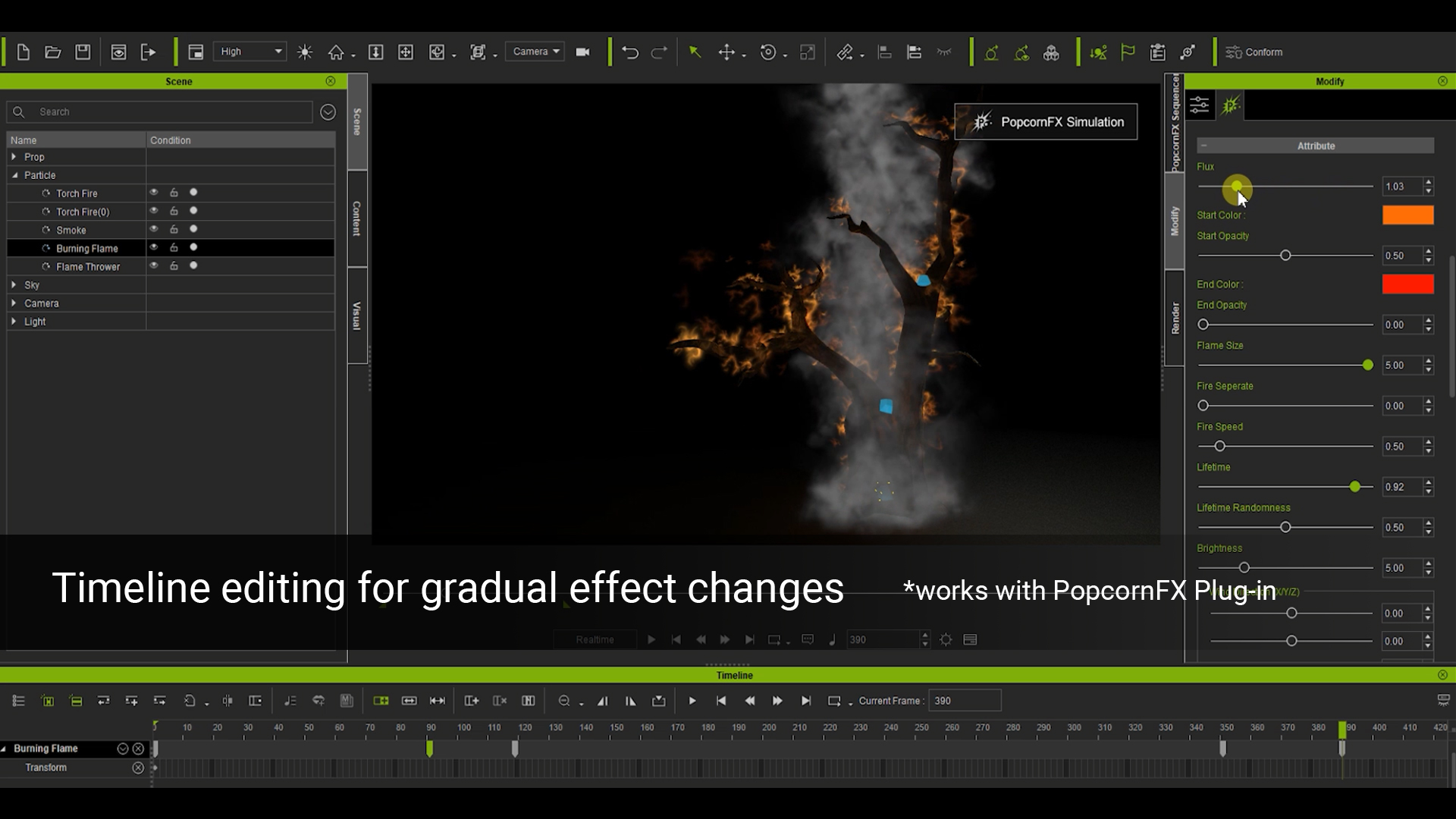Open the Modify panel settings sliders icon
The width and height of the screenshot is (1456, 819).
[1200, 105]
